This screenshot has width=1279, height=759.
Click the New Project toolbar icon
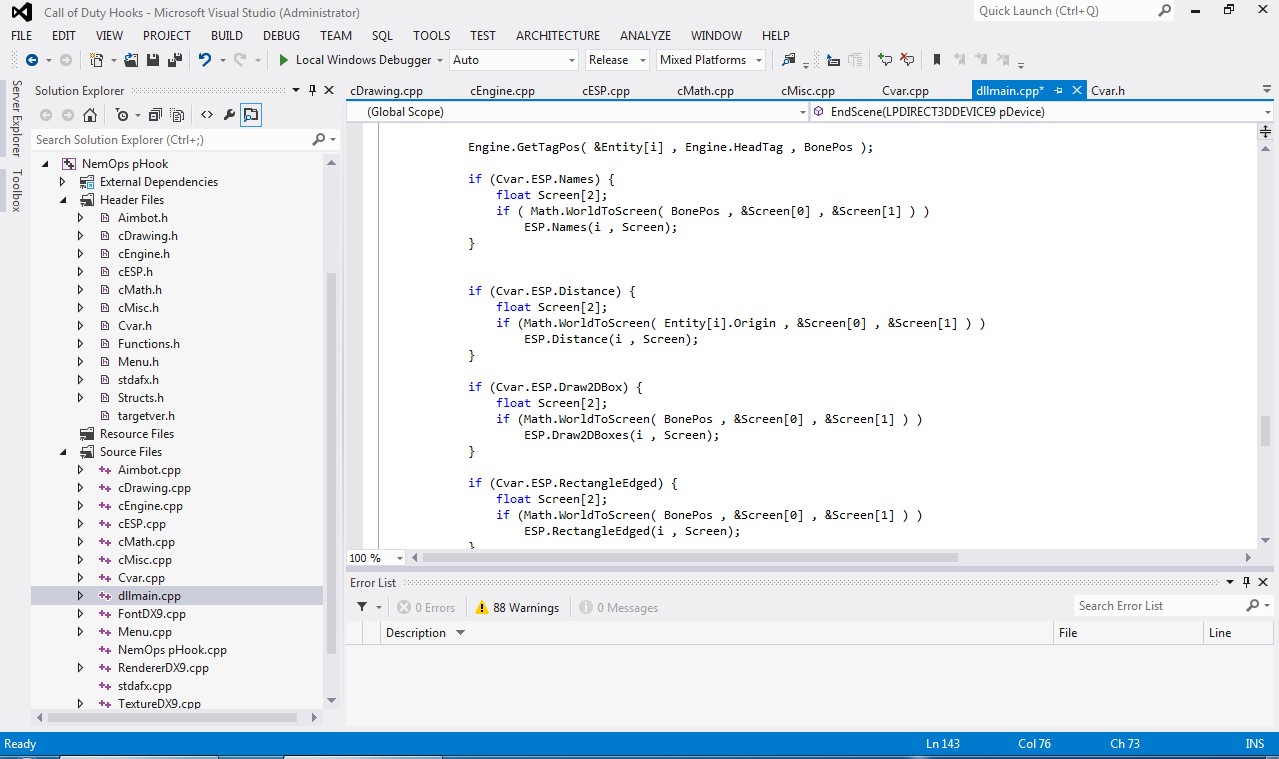97,60
